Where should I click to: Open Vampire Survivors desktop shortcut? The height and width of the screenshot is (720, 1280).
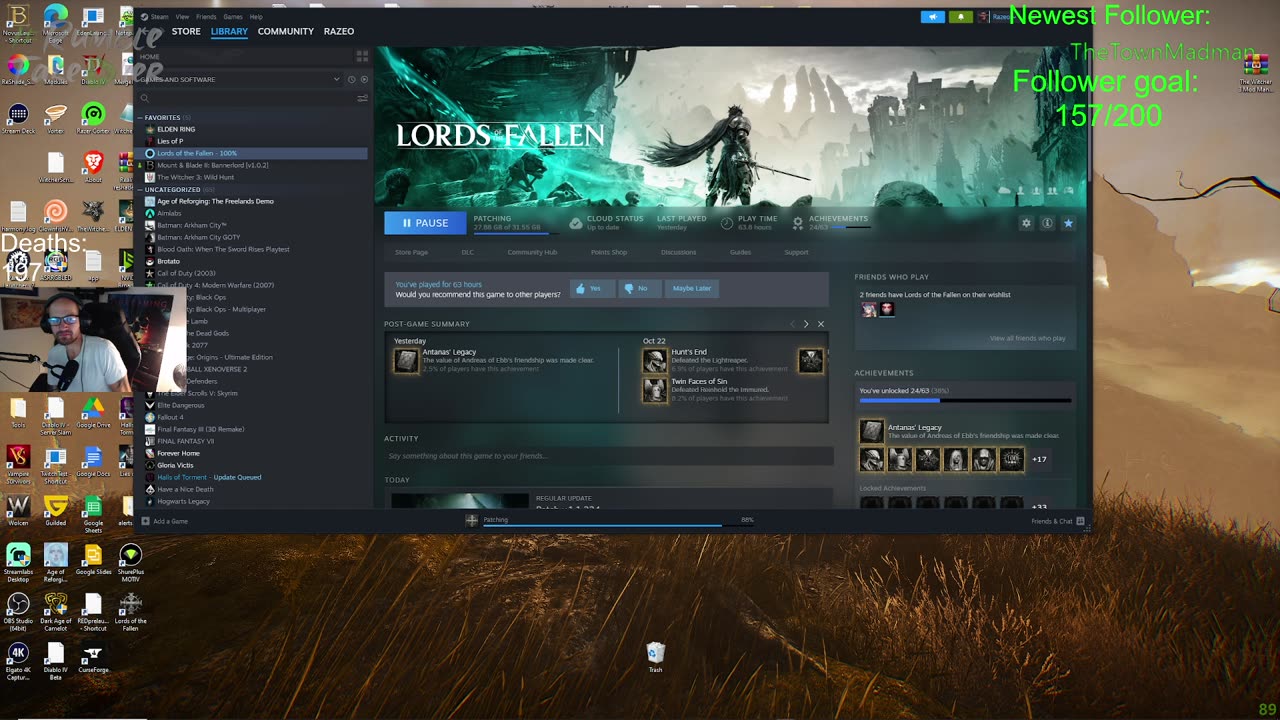pos(18,463)
